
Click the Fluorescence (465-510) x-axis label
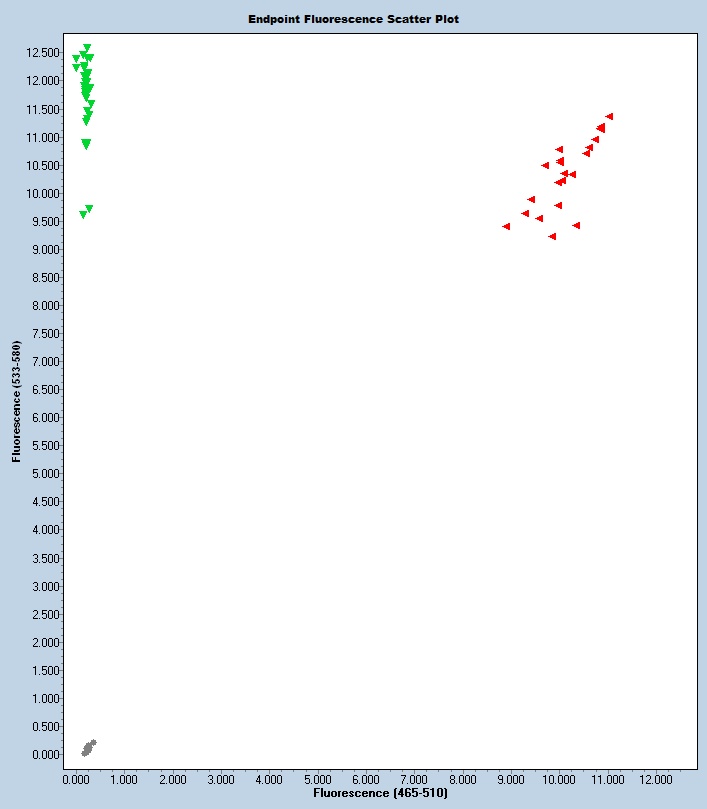click(380, 793)
